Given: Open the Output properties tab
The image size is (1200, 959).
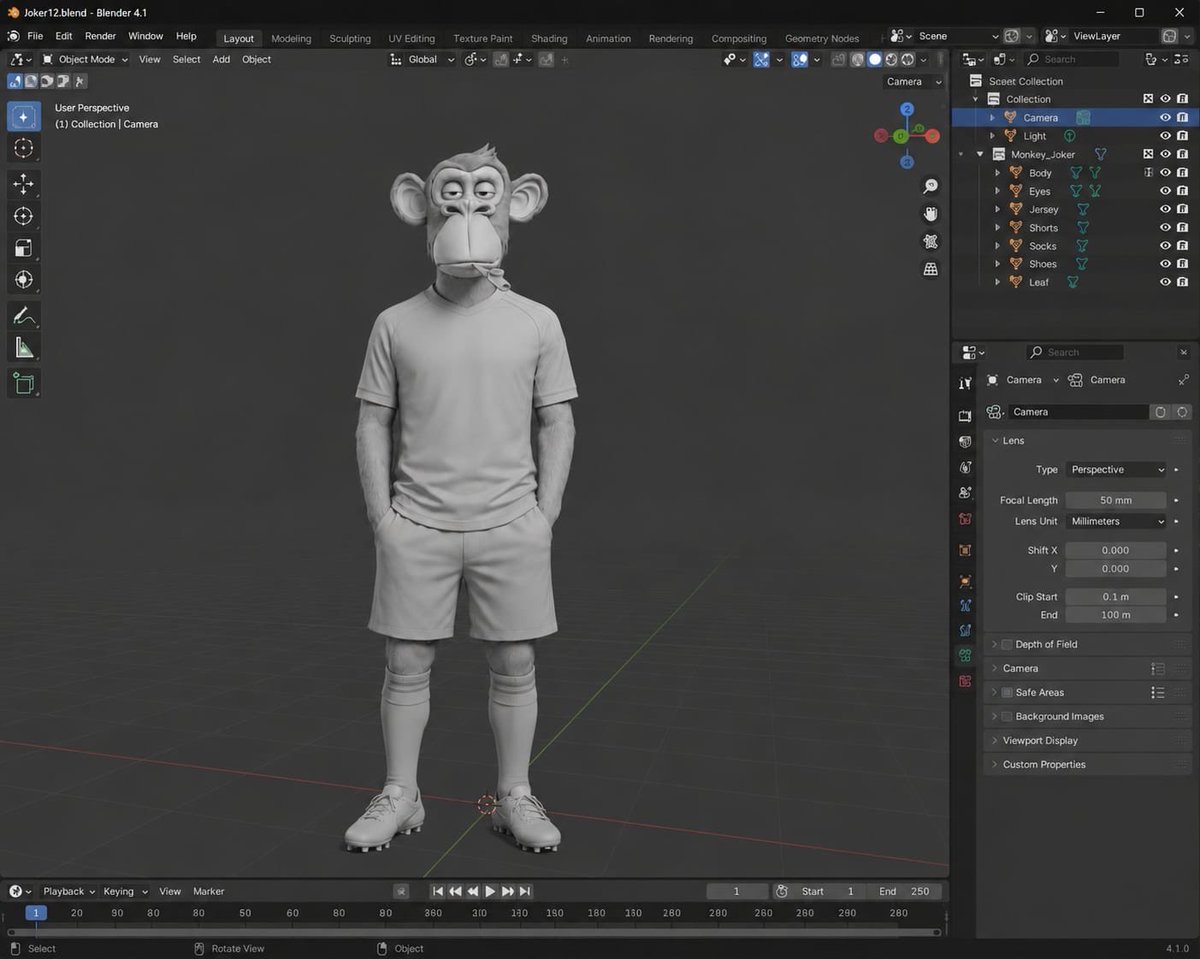Looking at the screenshot, I should (x=965, y=442).
